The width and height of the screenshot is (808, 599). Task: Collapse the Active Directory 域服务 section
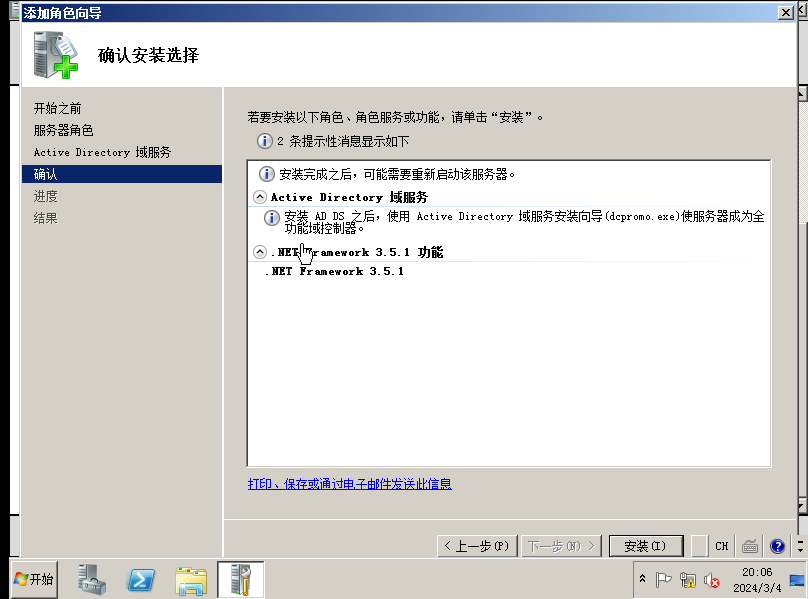[x=259, y=196]
